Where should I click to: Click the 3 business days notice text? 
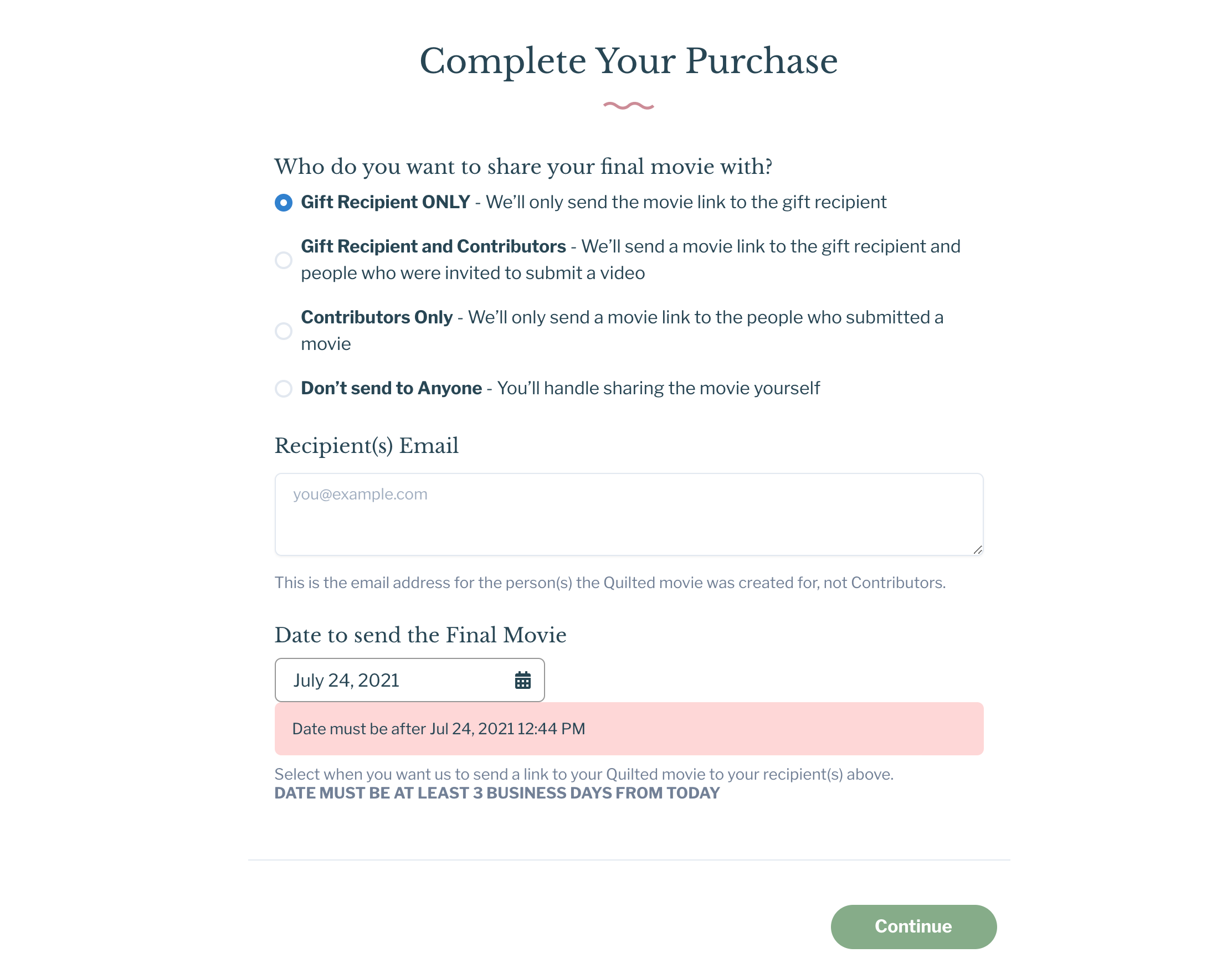(496, 794)
